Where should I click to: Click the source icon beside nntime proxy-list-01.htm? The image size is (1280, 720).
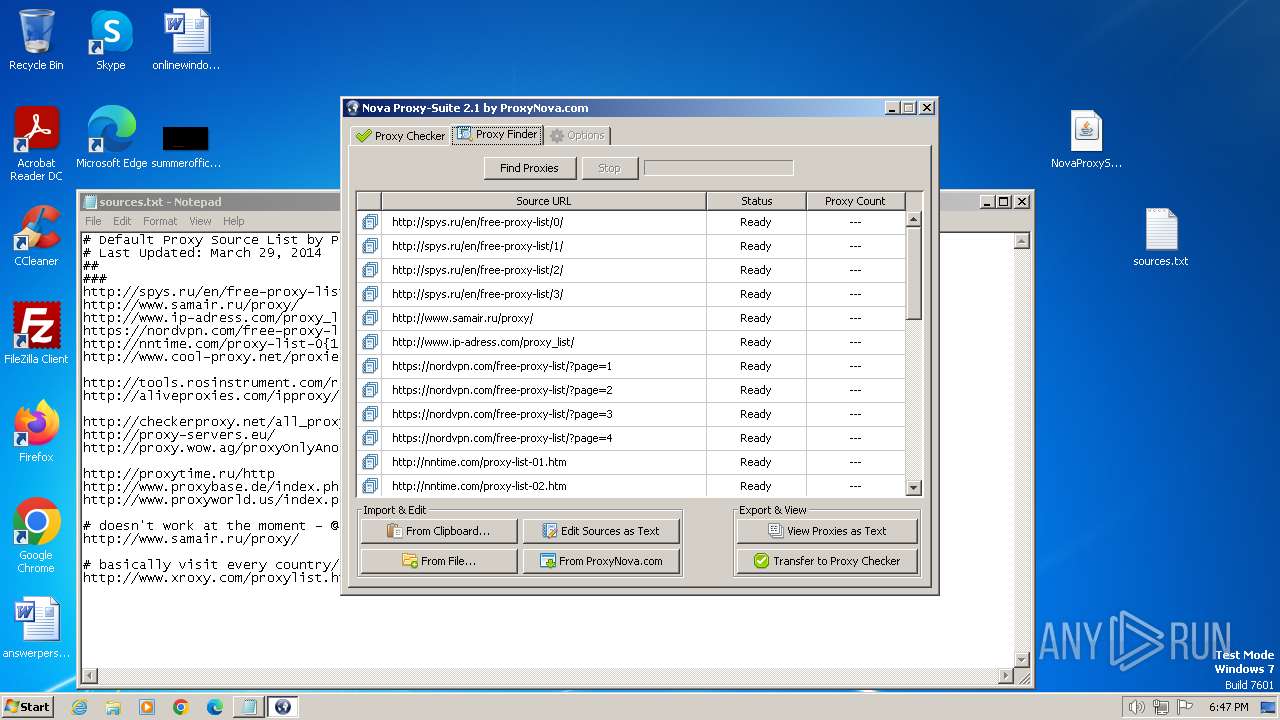(370, 462)
